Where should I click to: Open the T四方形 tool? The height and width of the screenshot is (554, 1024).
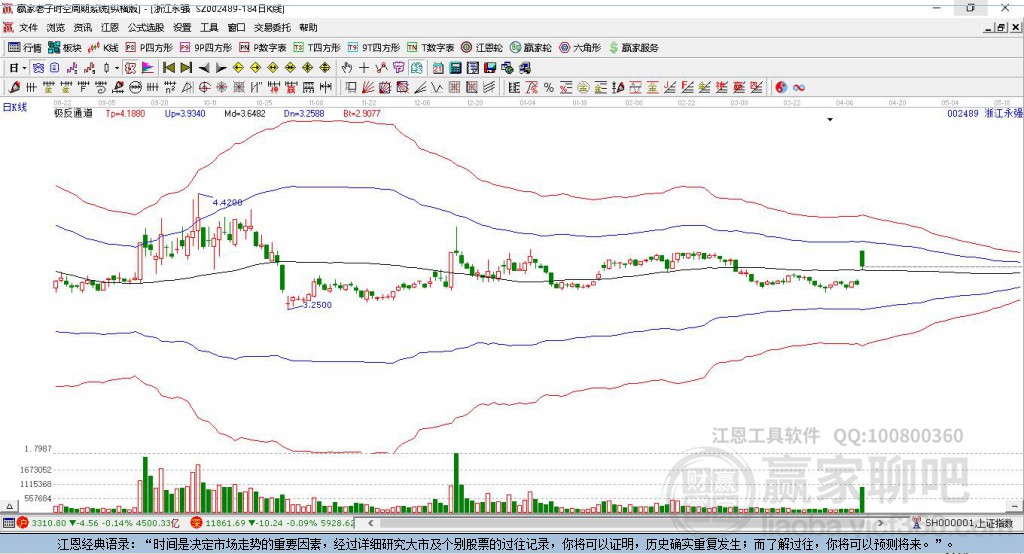(x=317, y=48)
